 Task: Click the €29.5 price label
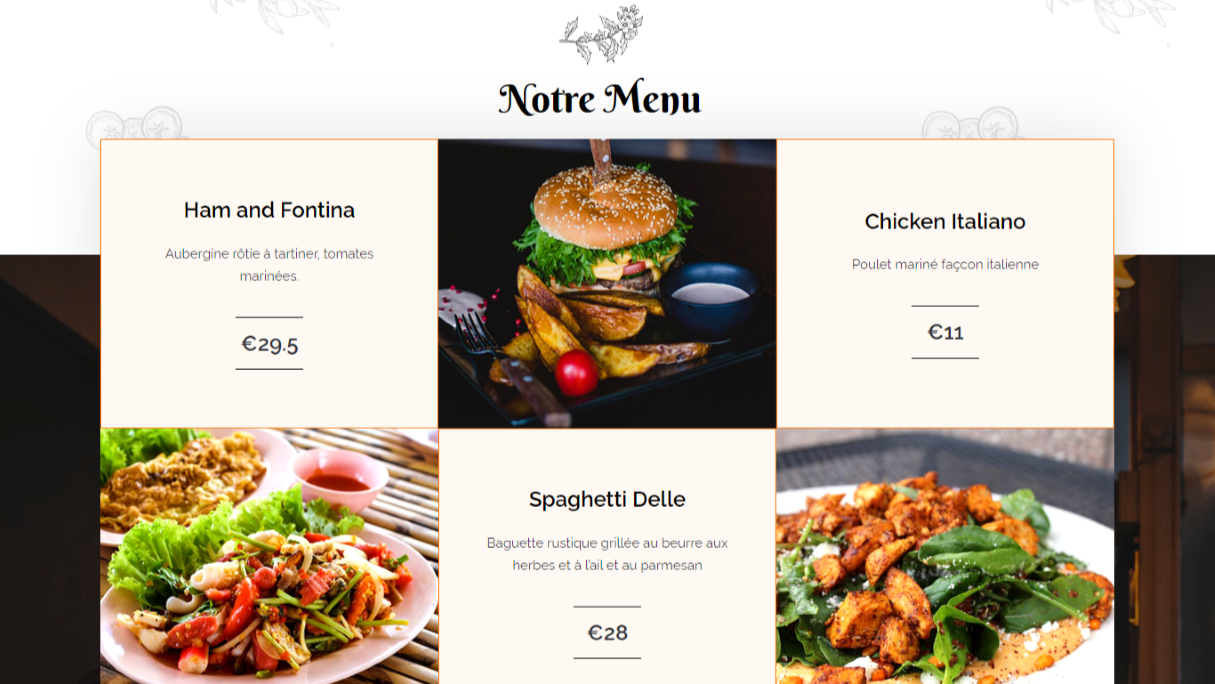269,344
